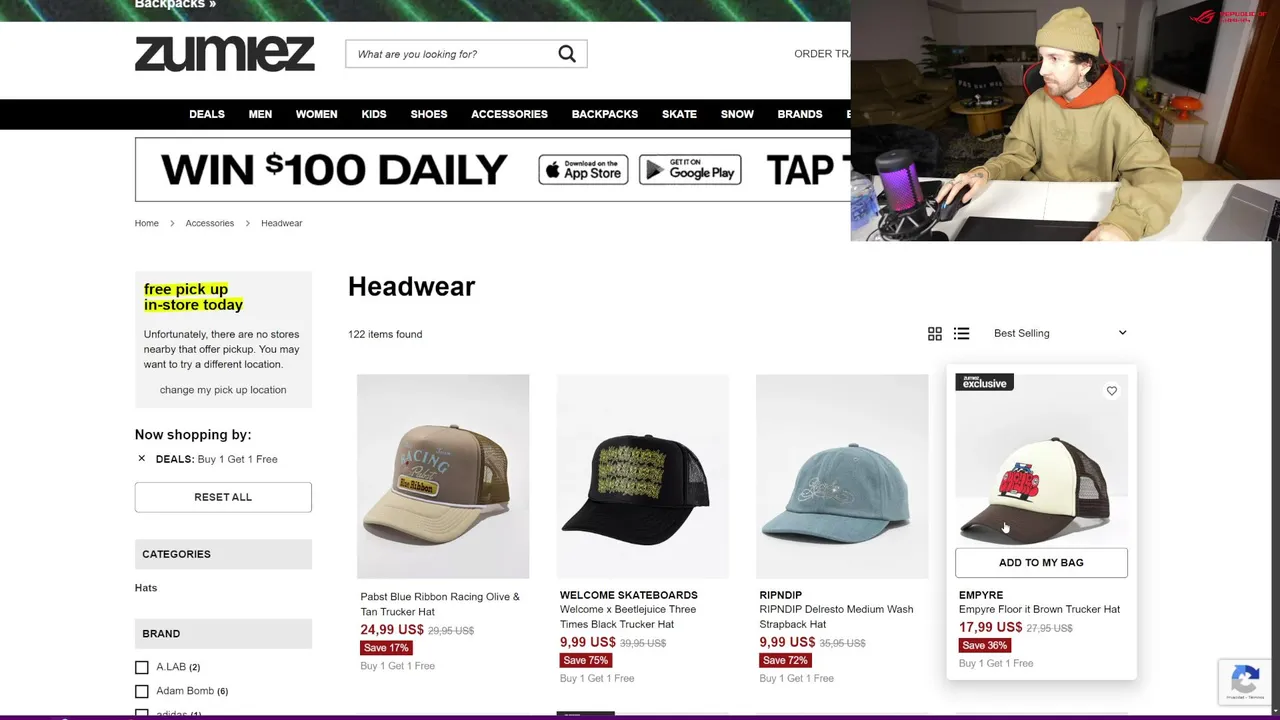The image size is (1280, 720).
Task: Collapse the BRAND filter section
Action: (x=223, y=634)
